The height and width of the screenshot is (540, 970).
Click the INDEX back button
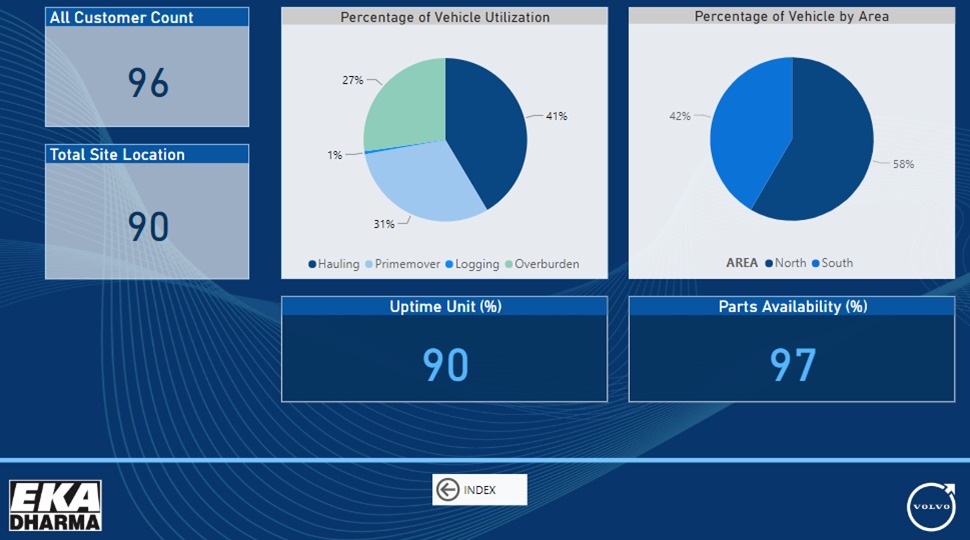(479, 489)
